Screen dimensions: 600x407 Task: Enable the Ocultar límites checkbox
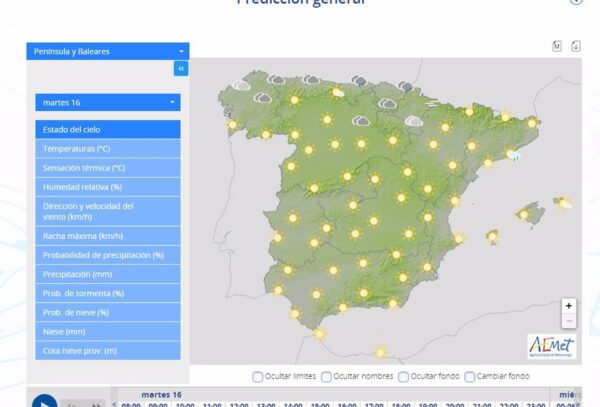tap(258, 377)
